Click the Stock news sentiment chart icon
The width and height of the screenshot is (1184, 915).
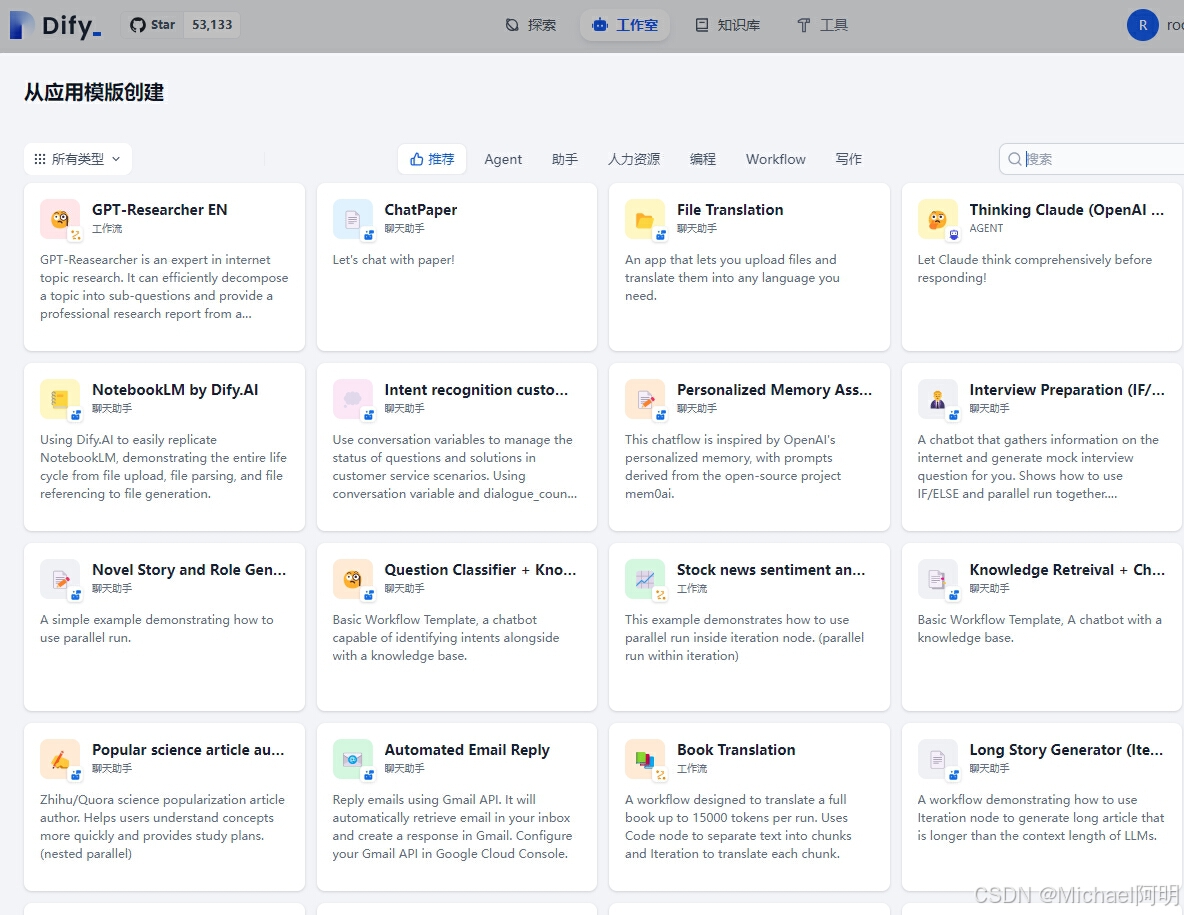click(x=645, y=579)
